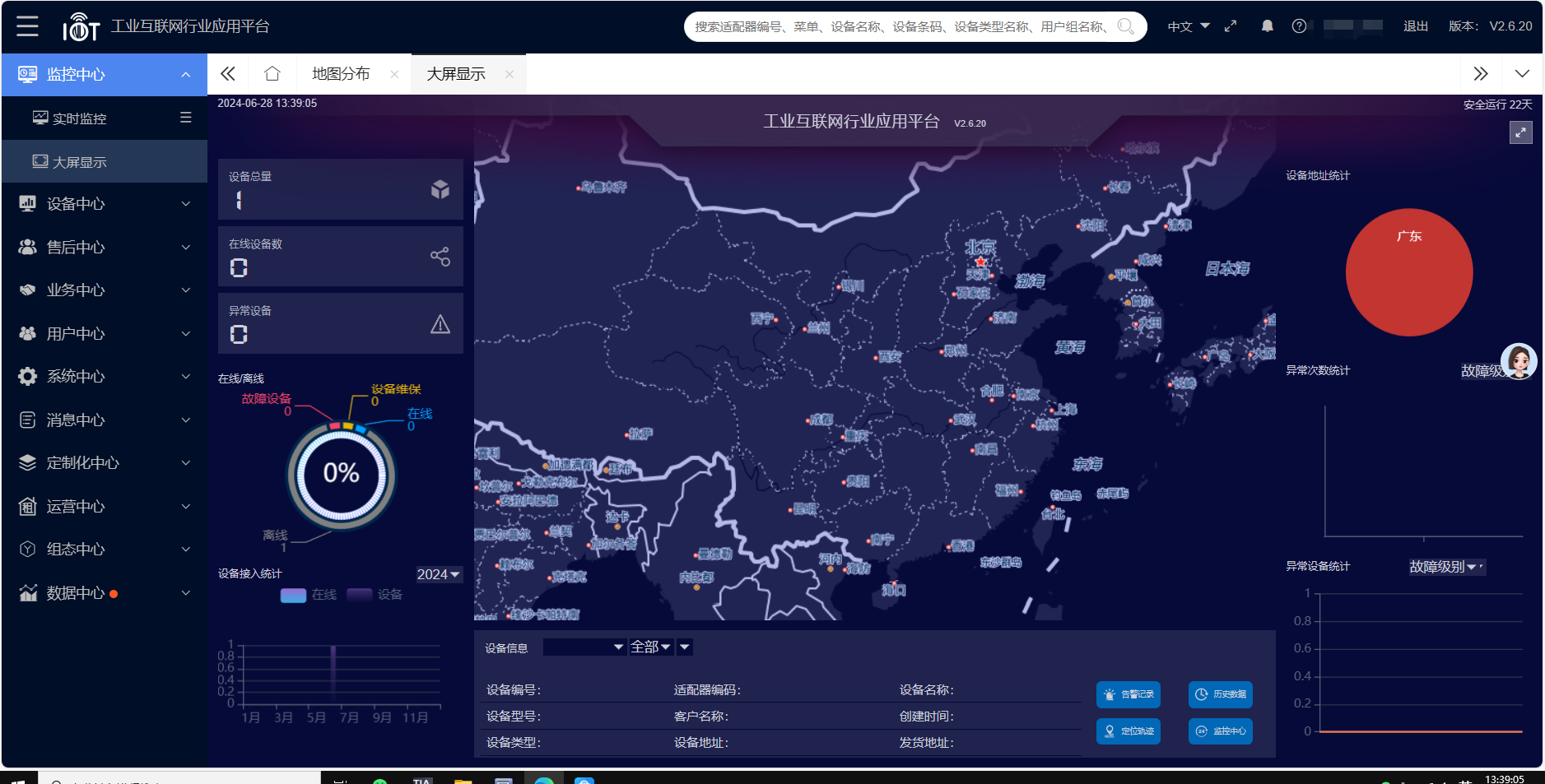Open the small arrow dropdown after 全部
Image resolution: width=1545 pixels, height=784 pixels.
click(x=684, y=647)
